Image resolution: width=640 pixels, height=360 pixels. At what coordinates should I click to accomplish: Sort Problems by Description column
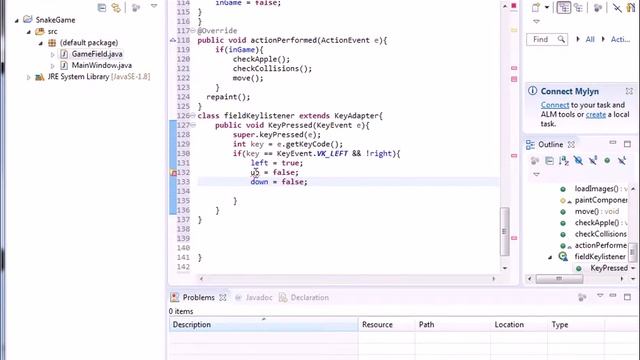pyautogui.click(x=263, y=324)
